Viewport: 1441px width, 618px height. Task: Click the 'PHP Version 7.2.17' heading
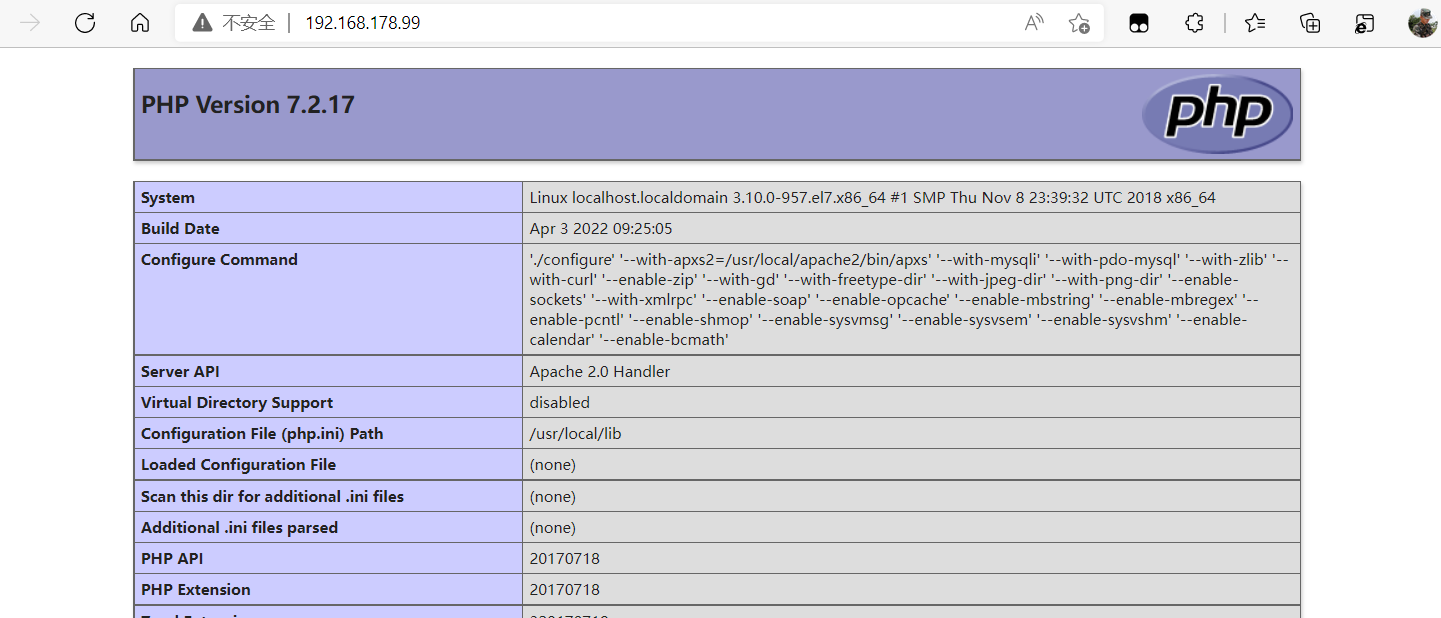coord(248,105)
